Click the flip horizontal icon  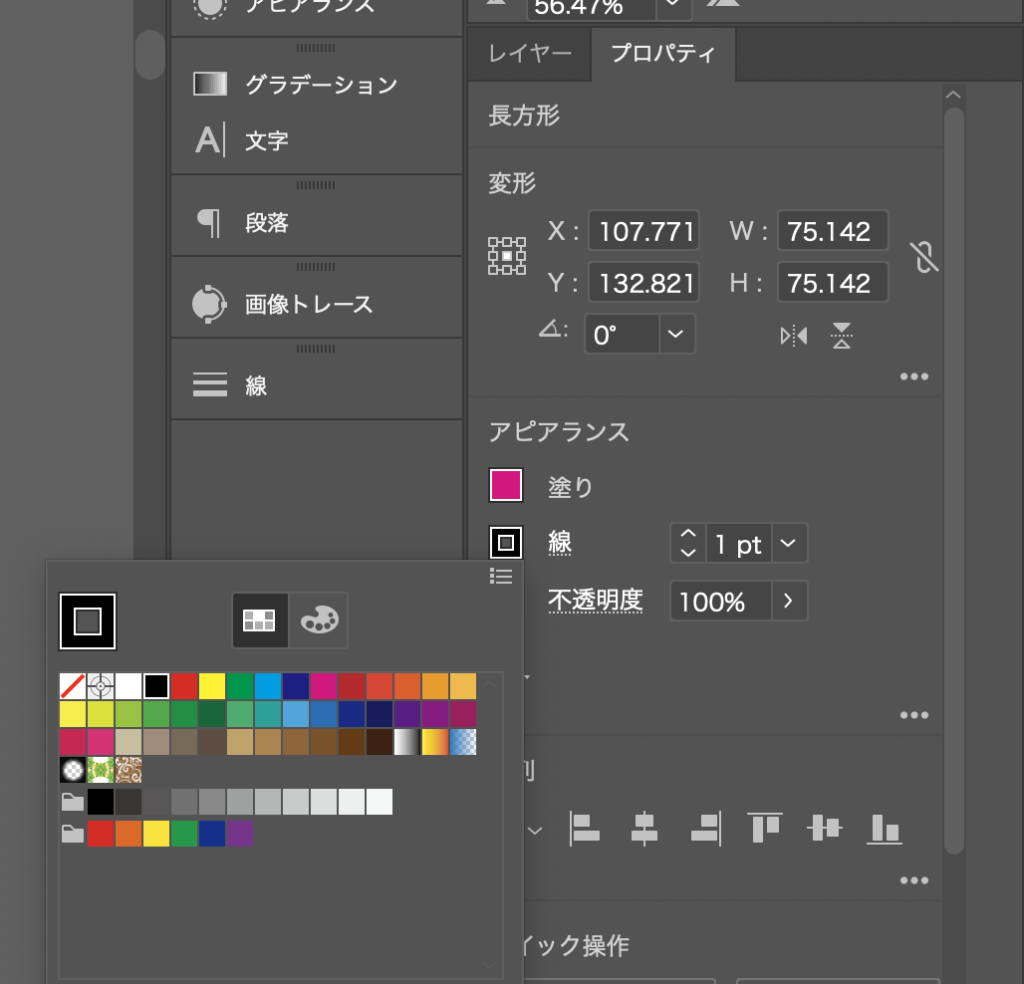(793, 336)
